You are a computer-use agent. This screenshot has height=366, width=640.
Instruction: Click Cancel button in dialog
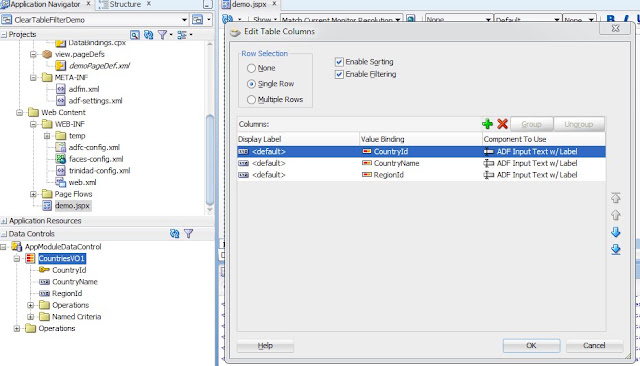pos(594,346)
